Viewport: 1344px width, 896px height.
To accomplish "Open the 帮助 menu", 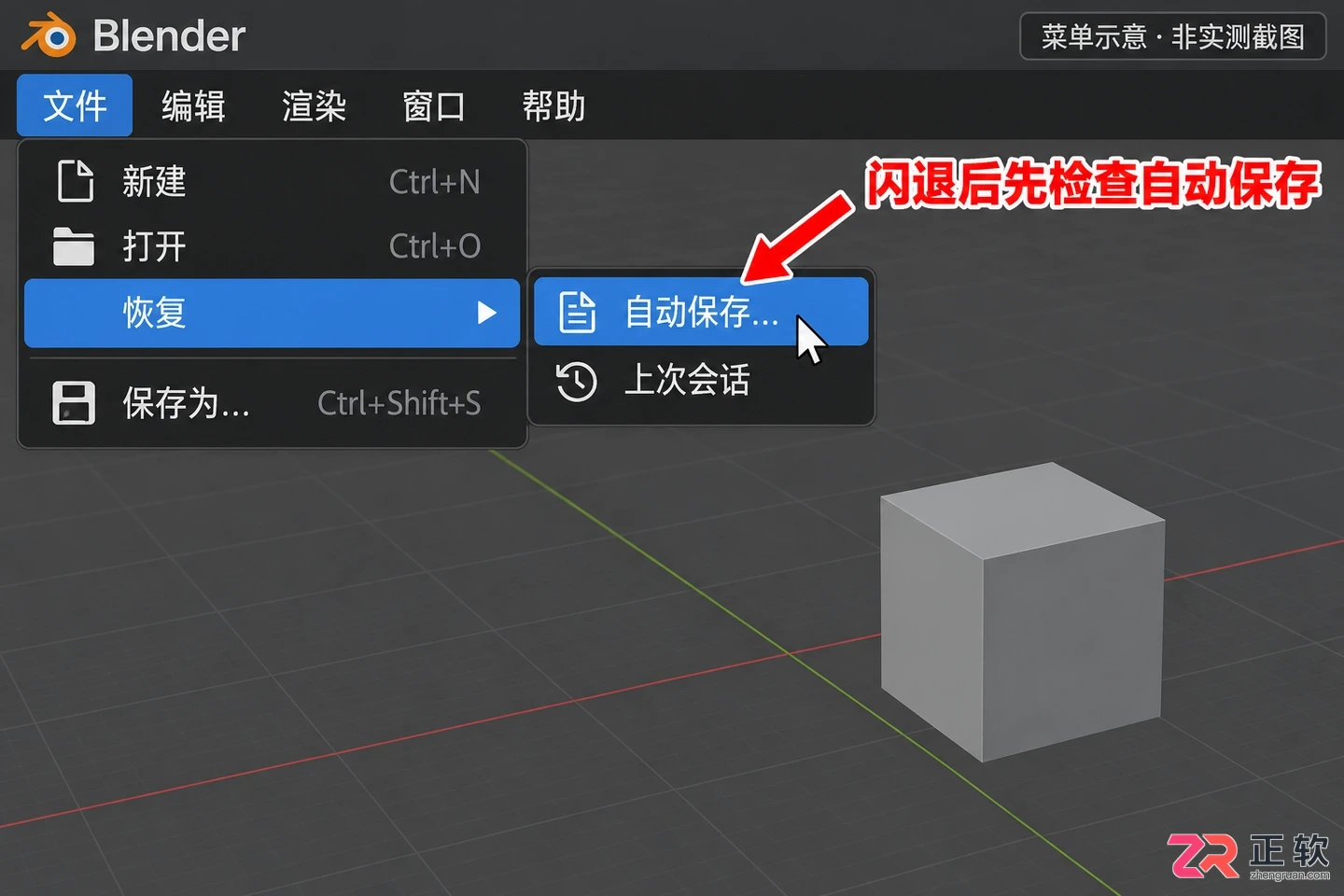I will pos(553,105).
